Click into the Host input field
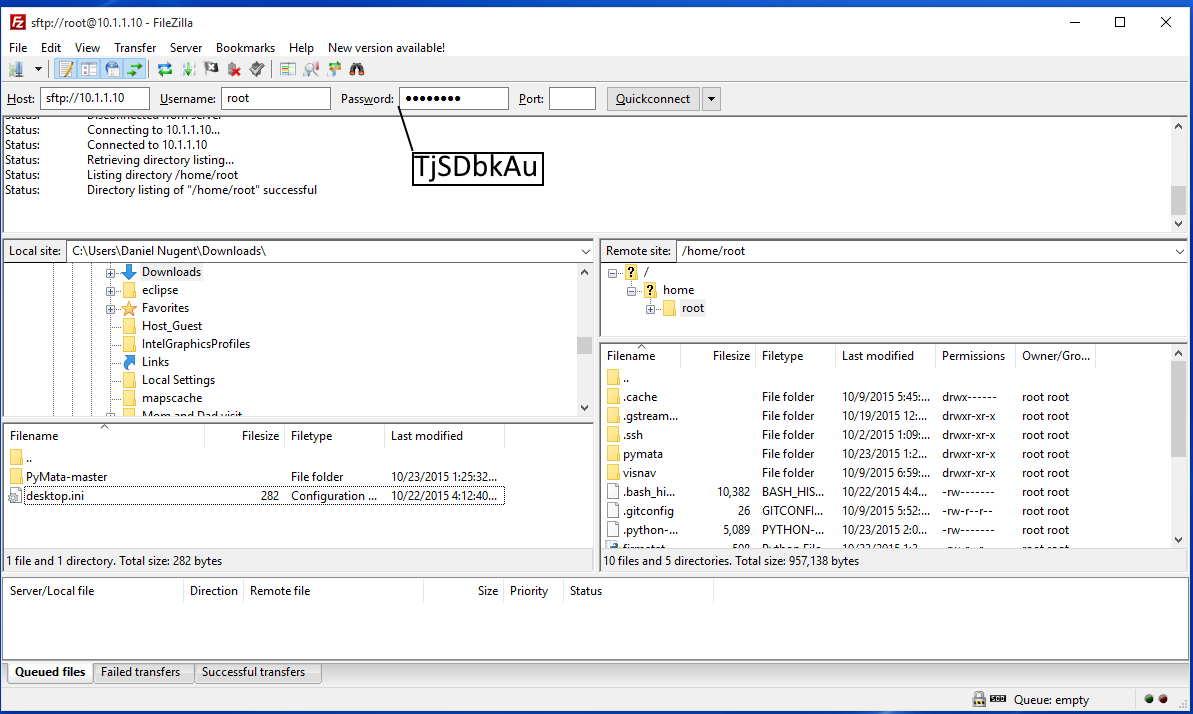The image size is (1193, 714). click(x=95, y=99)
